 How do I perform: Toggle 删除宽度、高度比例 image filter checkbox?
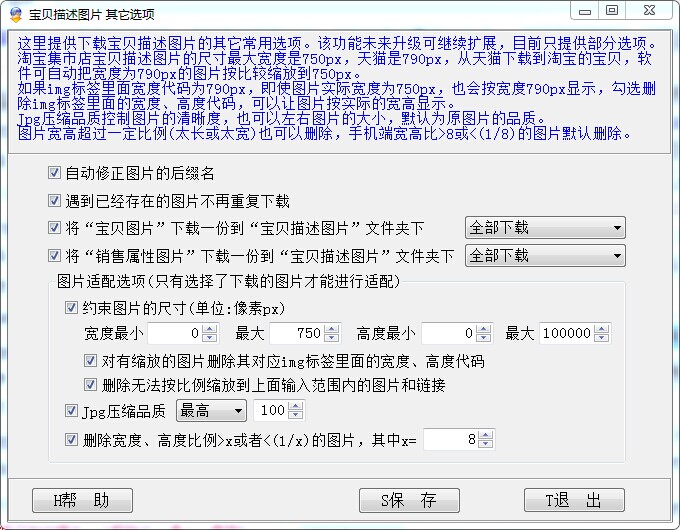[71, 438]
